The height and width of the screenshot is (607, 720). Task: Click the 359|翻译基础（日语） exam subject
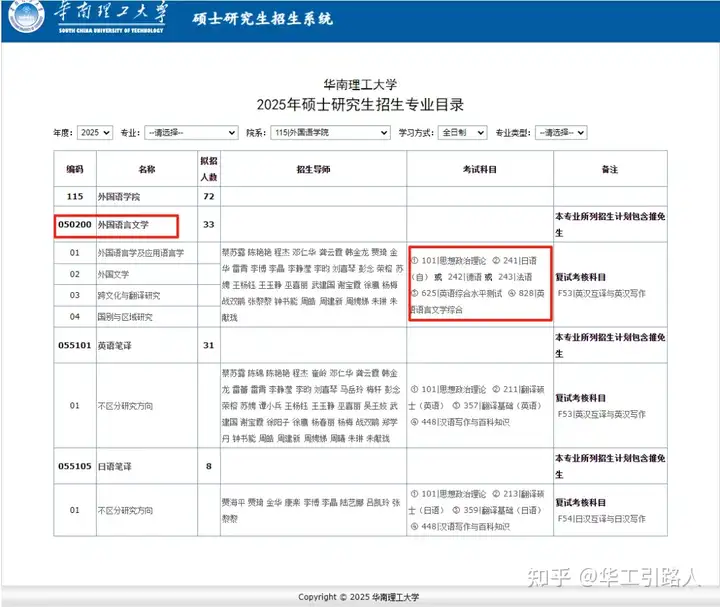coord(497,510)
